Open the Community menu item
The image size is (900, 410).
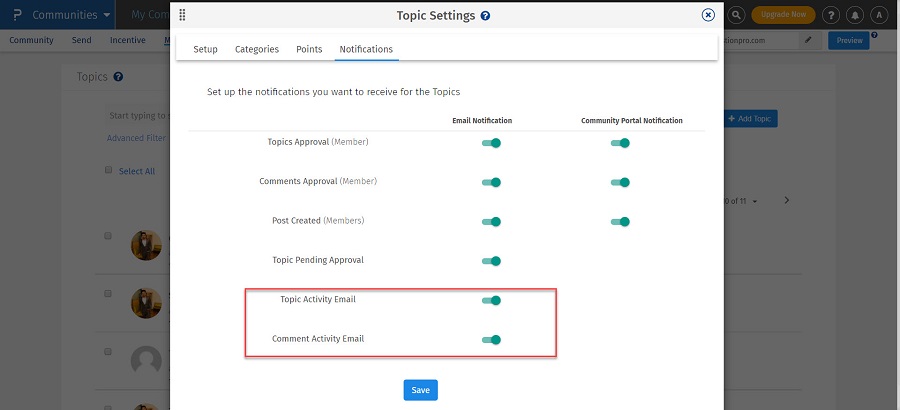click(31, 40)
